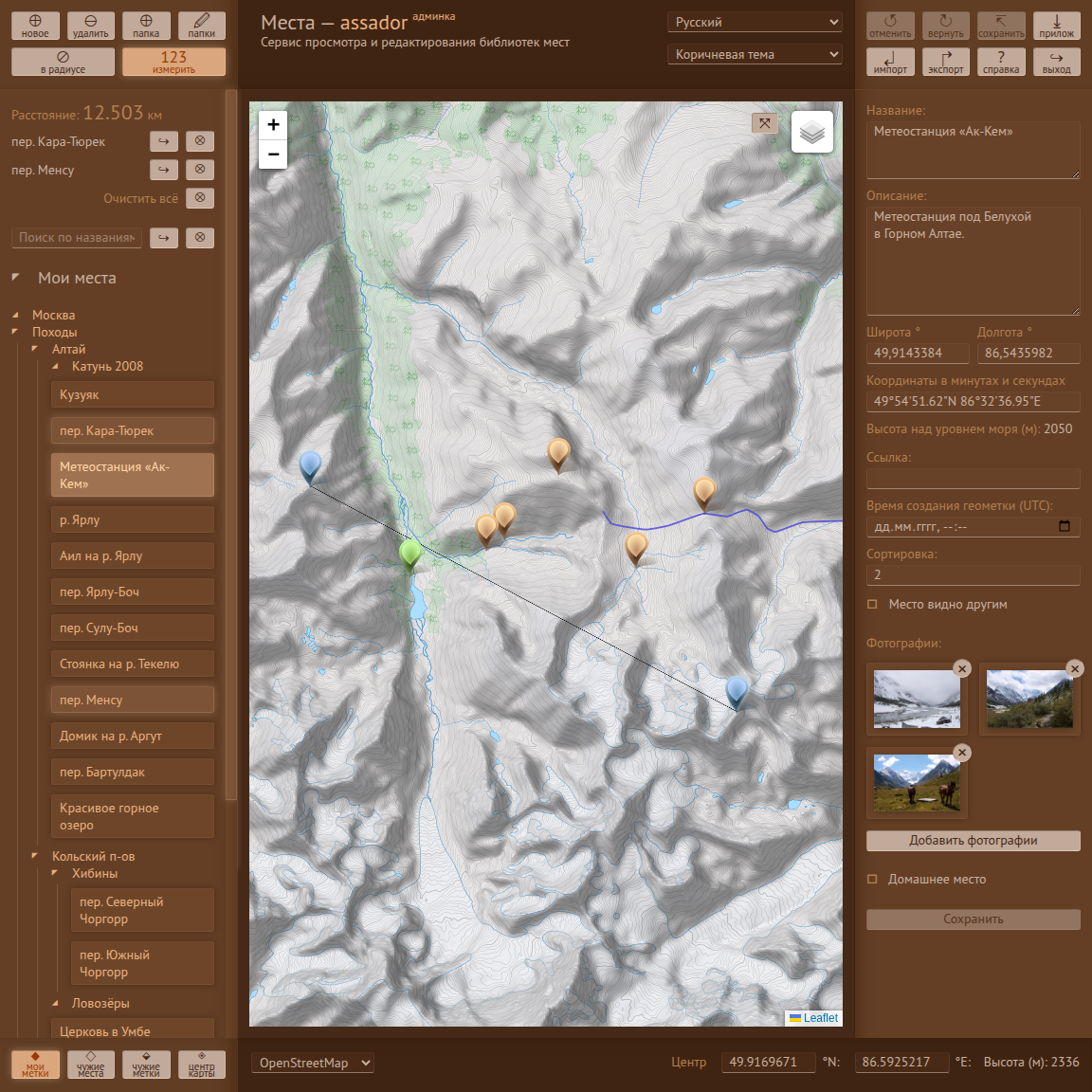Viewport: 1092px width, 1092px height.
Task: Zoom in on the map
Action: tap(273, 125)
